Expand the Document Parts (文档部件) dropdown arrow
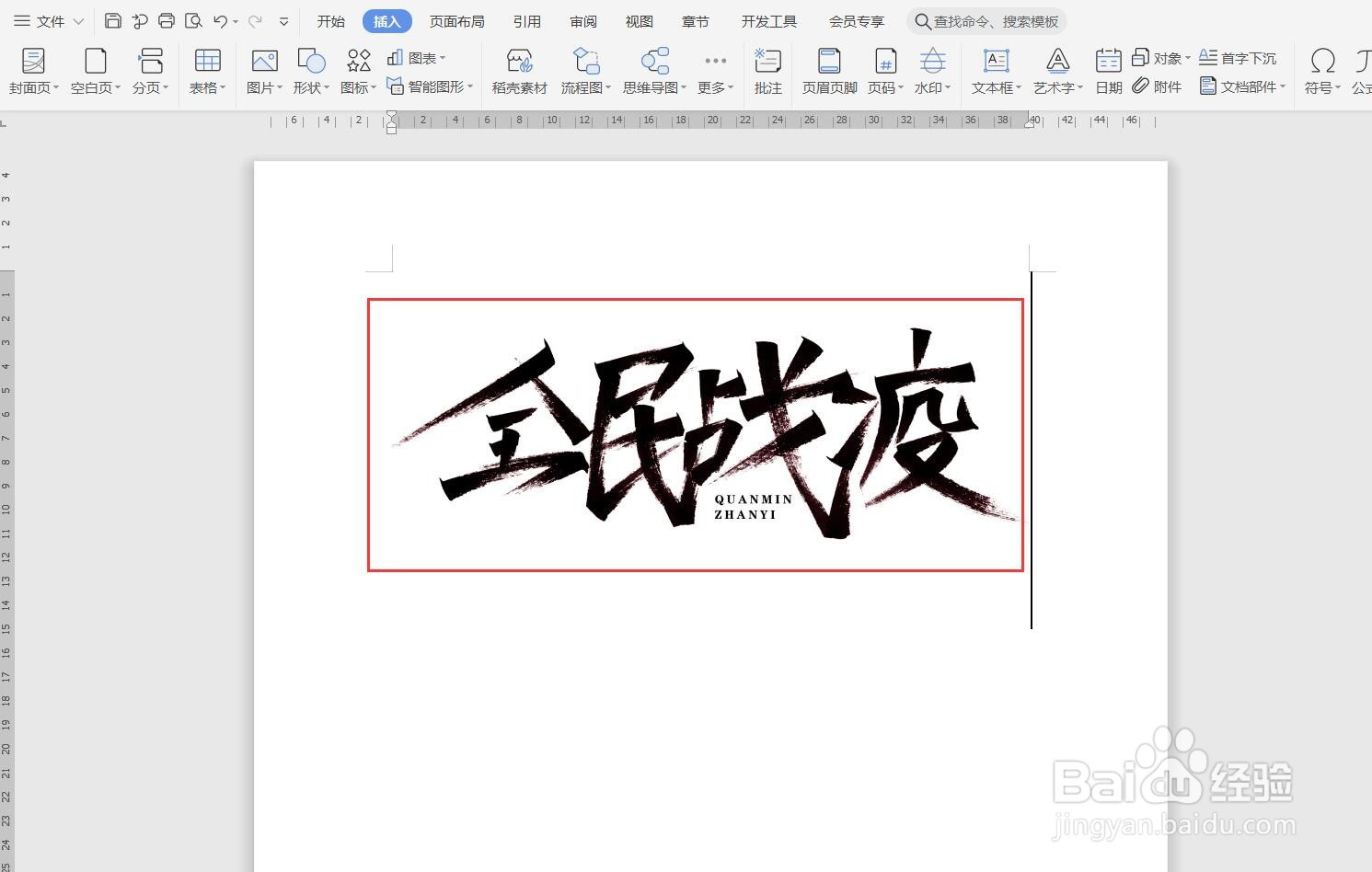Screen dimensions: 1372x872 [1283, 86]
